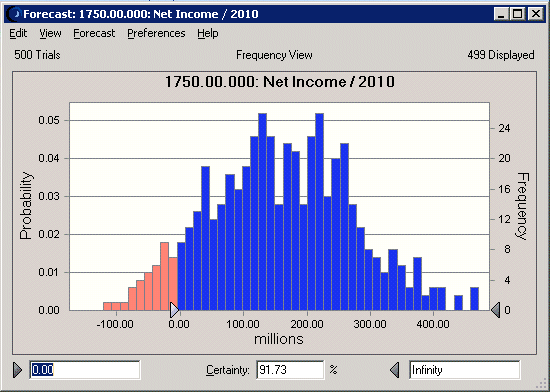Click the 'millions' axis label
The height and width of the screenshot is (392, 550).
click(x=279, y=339)
